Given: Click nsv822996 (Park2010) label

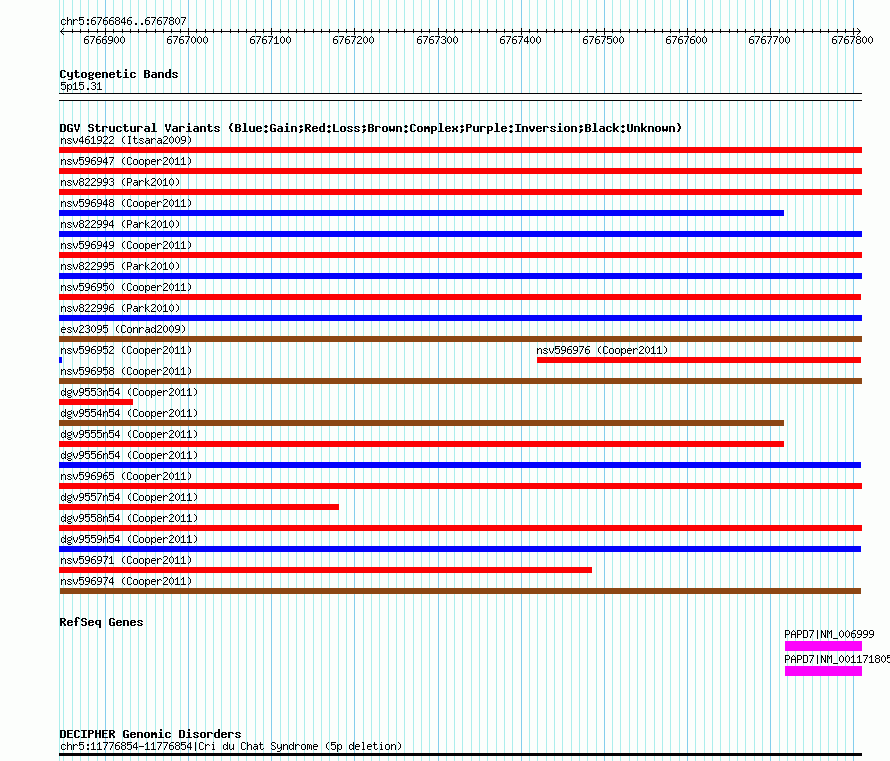Looking at the screenshot, I should tap(120, 308).
